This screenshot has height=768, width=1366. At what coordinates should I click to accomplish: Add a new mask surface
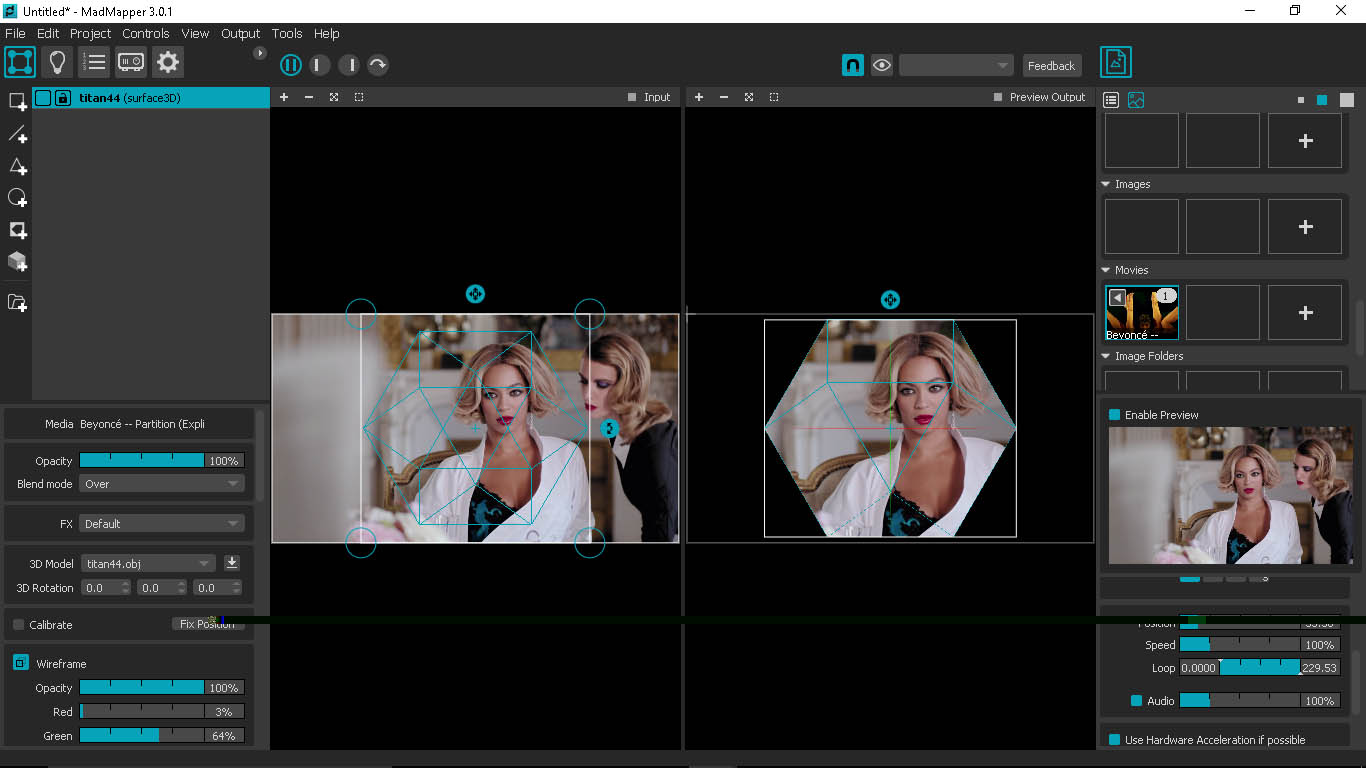coord(17,230)
